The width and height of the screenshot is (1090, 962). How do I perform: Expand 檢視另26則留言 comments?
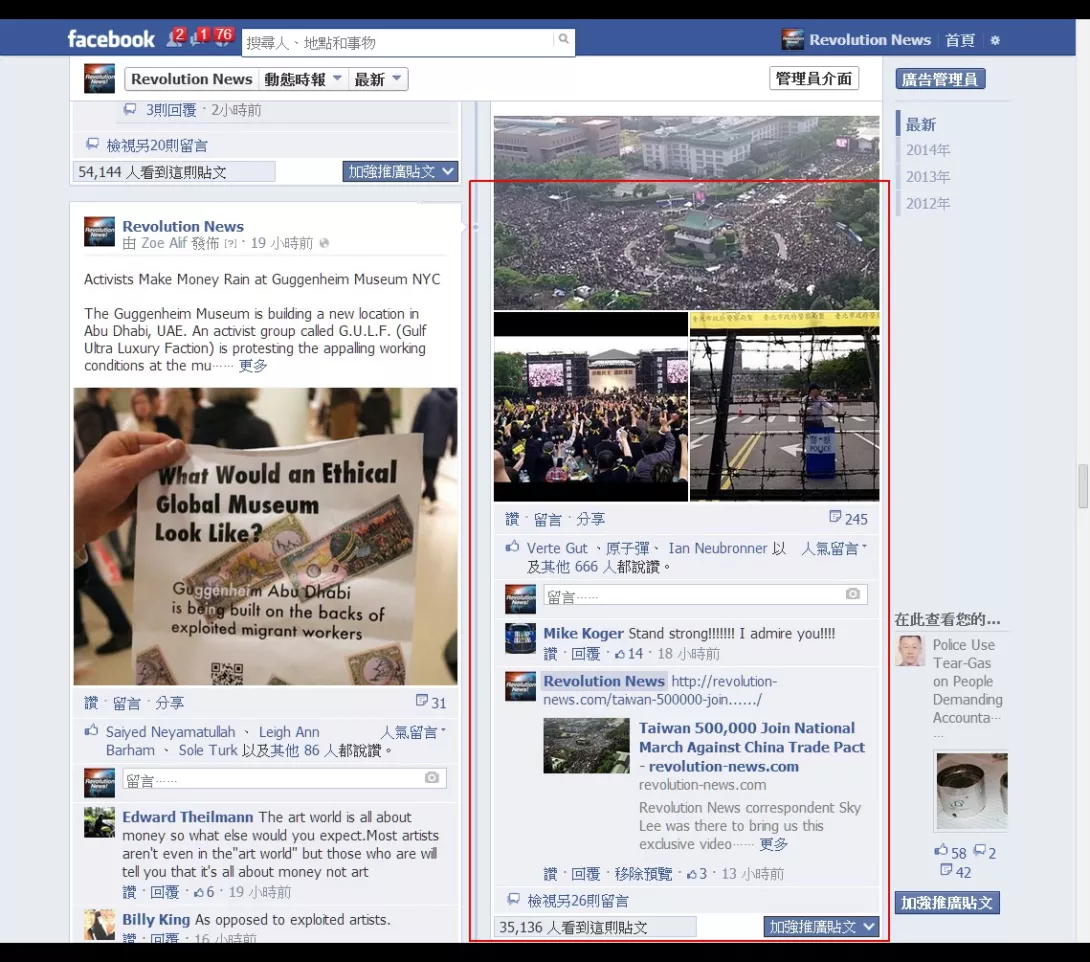coord(578,901)
